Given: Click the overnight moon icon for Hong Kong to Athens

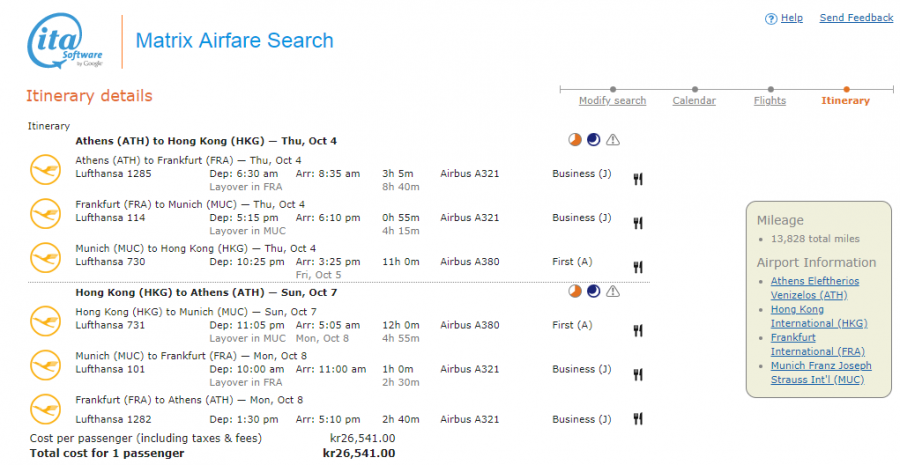Looking at the screenshot, I should (x=594, y=292).
